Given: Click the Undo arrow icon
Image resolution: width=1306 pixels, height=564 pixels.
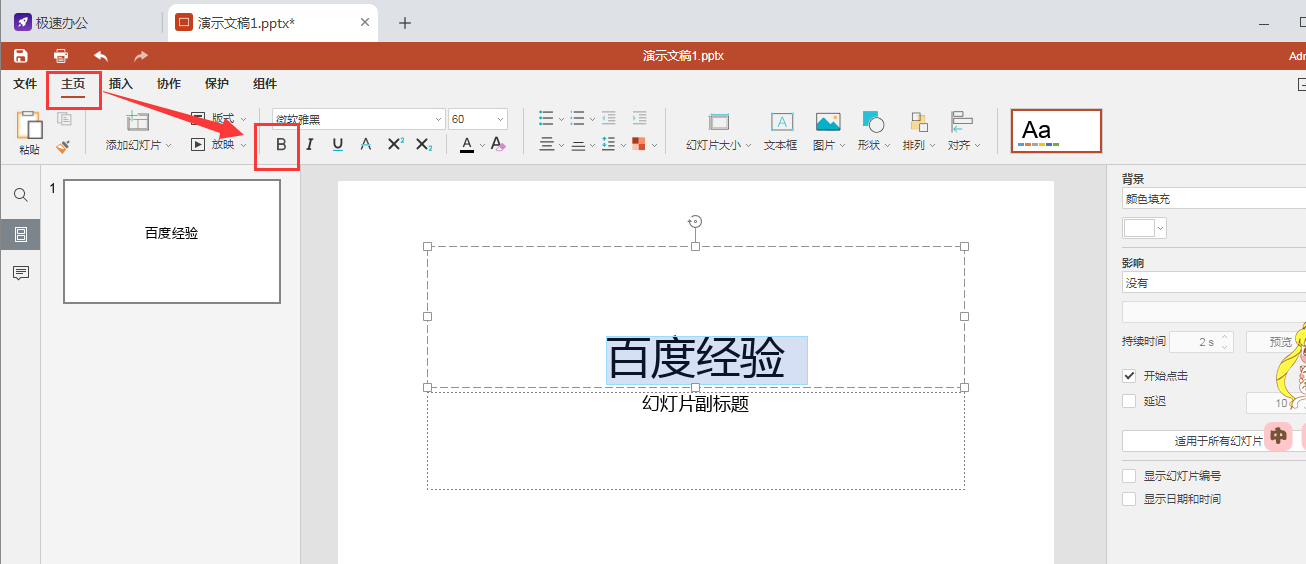Looking at the screenshot, I should coord(101,56).
